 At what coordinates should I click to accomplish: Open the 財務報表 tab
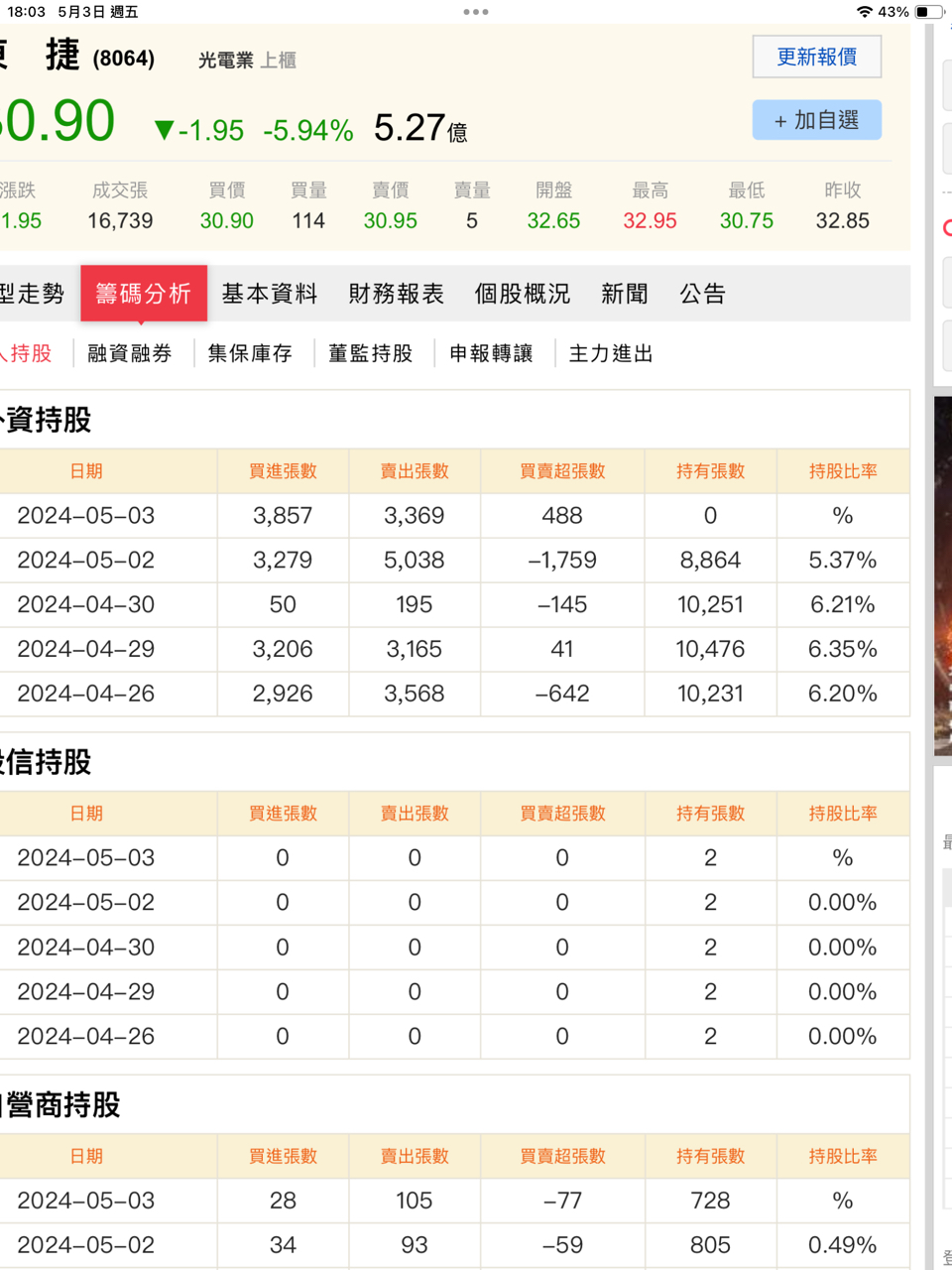pyautogui.click(x=396, y=294)
